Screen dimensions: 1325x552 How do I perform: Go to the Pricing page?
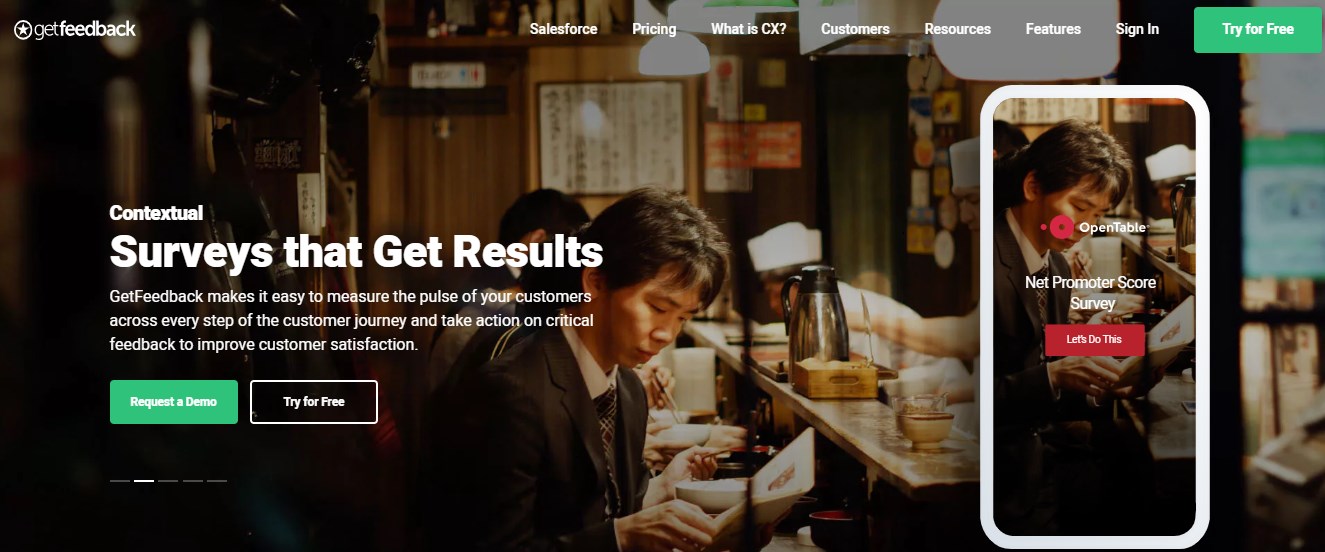[654, 29]
